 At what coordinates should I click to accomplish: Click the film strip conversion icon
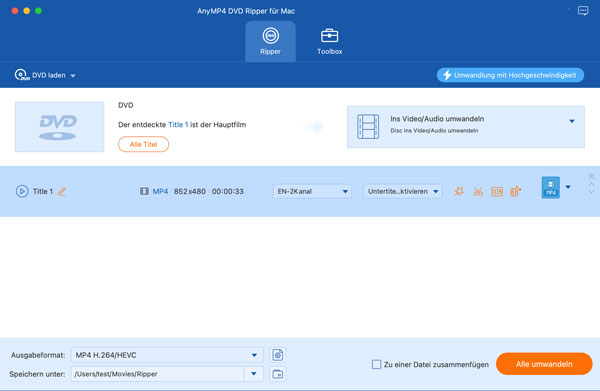coord(368,127)
